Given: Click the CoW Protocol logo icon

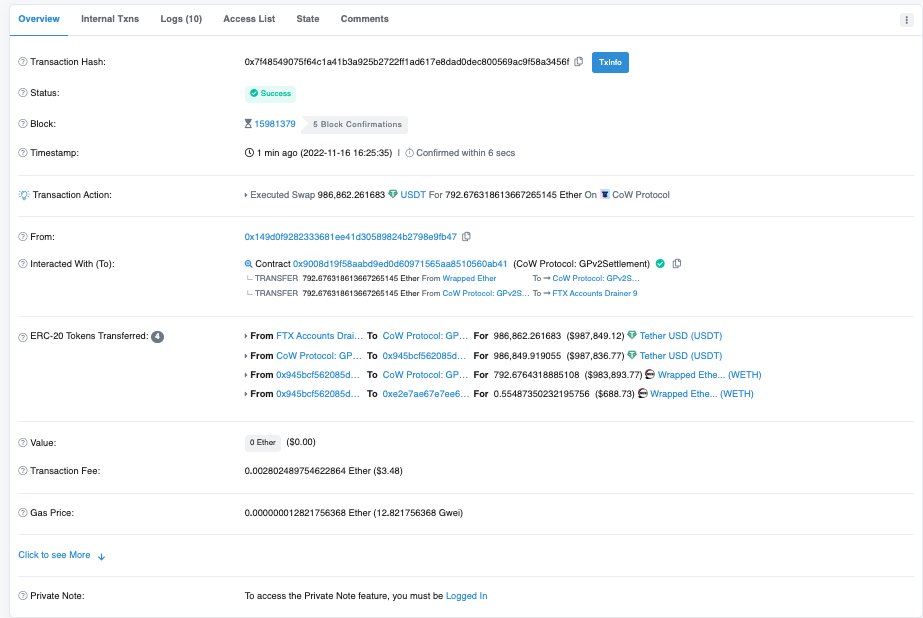Looking at the screenshot, I should pyautogui.click(x=605, y=194).
